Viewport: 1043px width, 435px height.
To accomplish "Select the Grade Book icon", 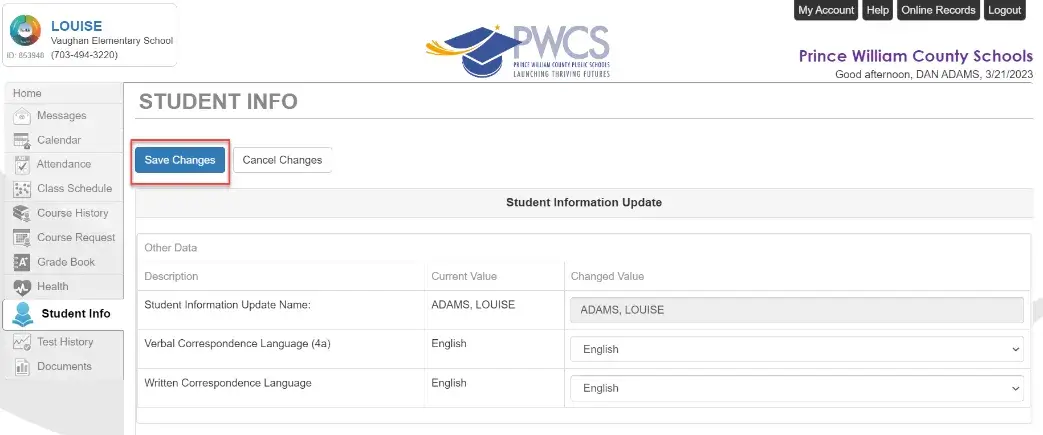I will coord(22,262).
